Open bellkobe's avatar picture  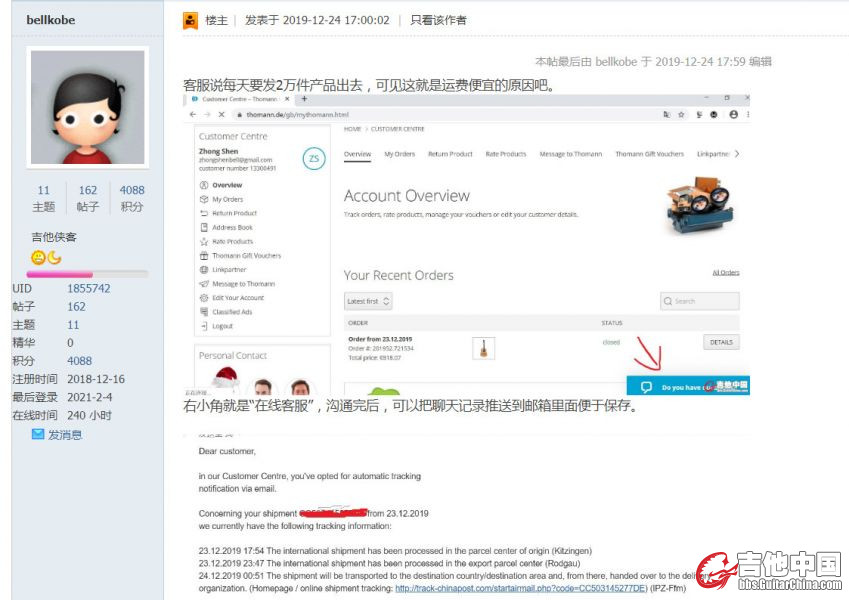(88, 107)
